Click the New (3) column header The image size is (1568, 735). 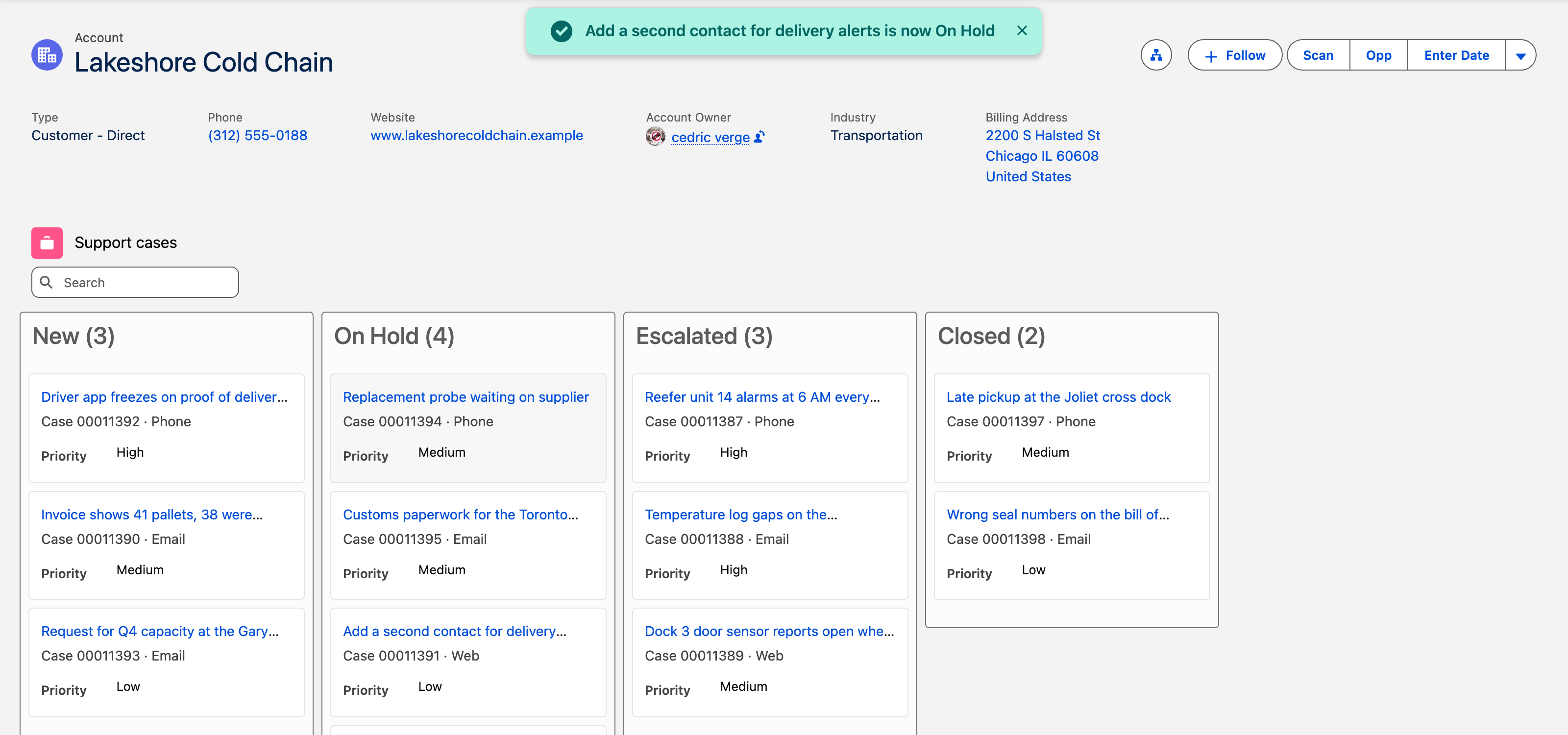click(73, 336)
